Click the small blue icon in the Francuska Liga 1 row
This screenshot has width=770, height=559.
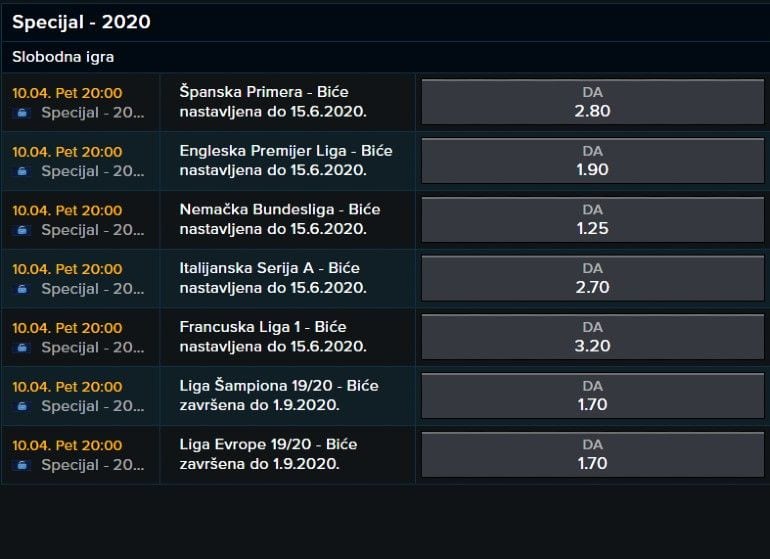click(22, 347)
